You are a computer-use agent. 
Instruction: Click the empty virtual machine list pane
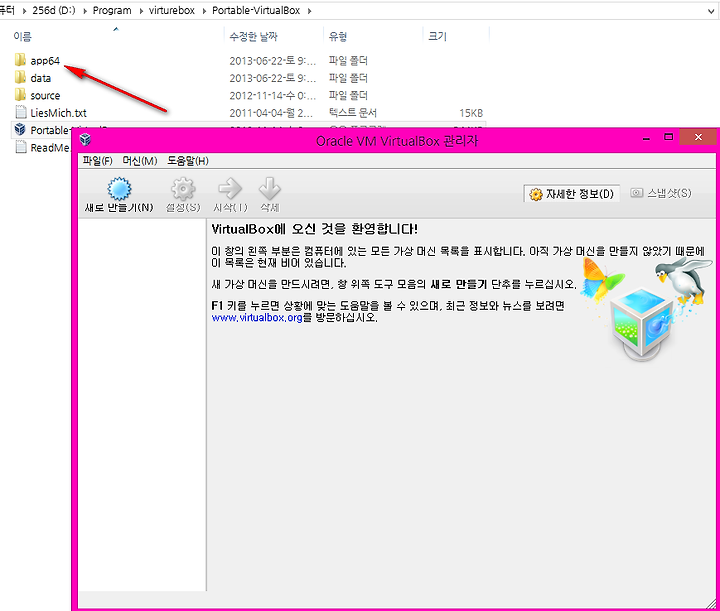coord(142,405)
